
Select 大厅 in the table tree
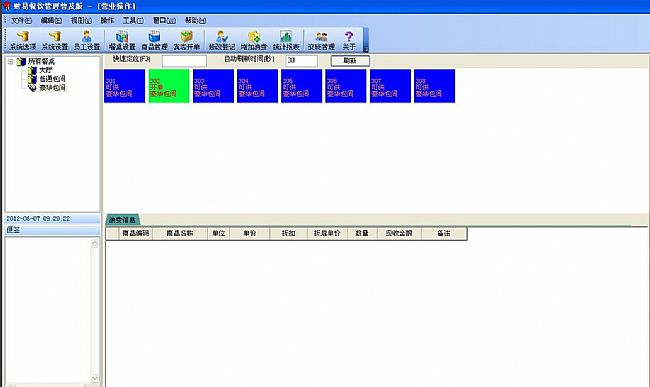click(46, 70)
